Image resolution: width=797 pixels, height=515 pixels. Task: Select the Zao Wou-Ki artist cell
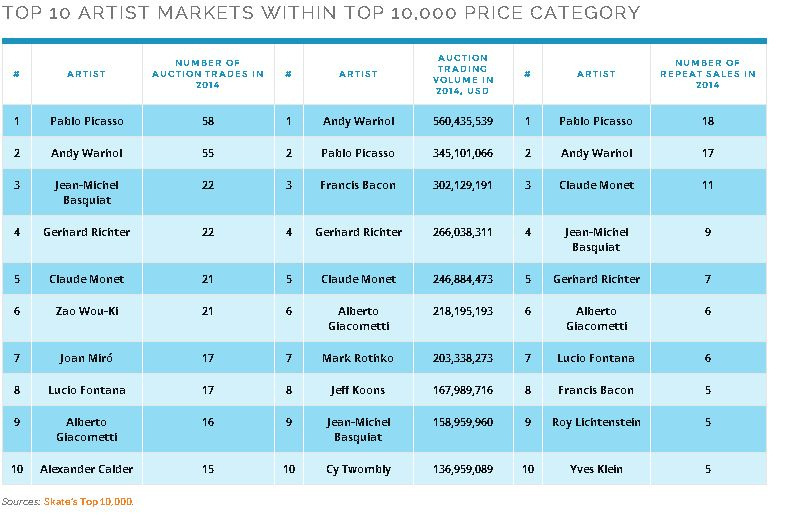[86, 311]
